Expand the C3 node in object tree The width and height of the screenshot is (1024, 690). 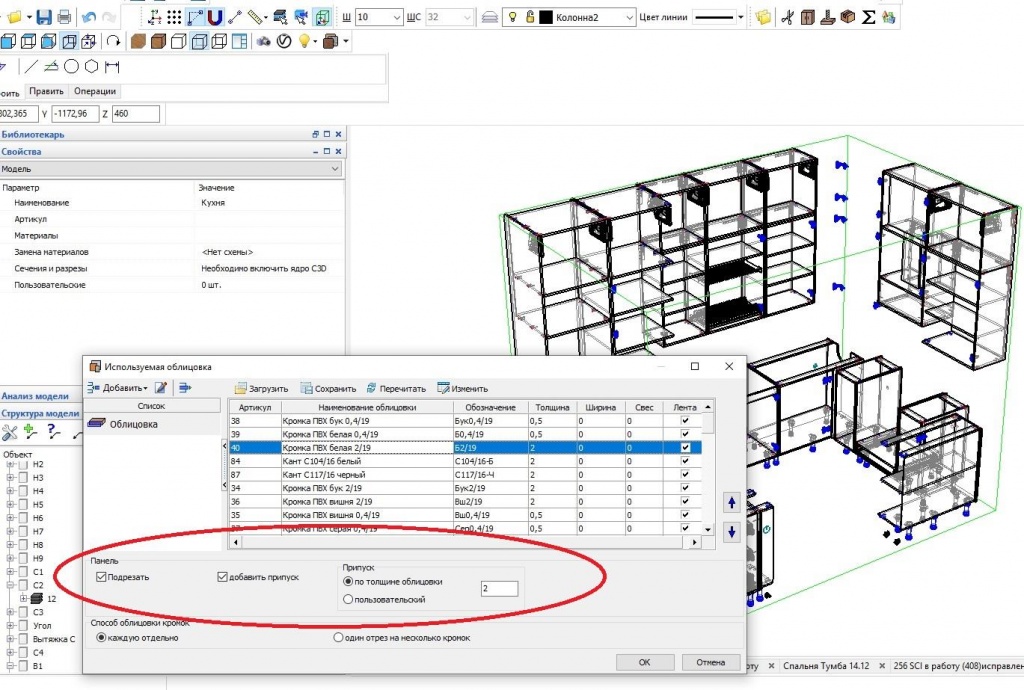11,612
